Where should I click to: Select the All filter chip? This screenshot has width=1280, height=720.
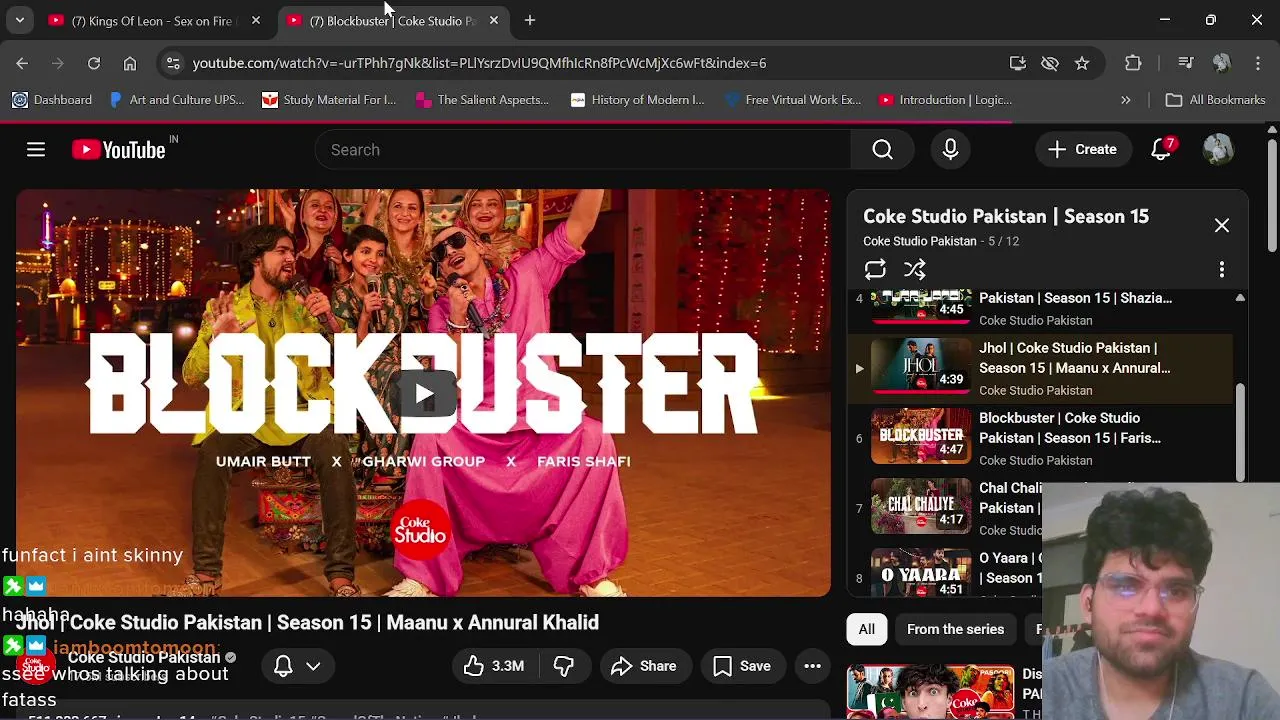(866, 629)
